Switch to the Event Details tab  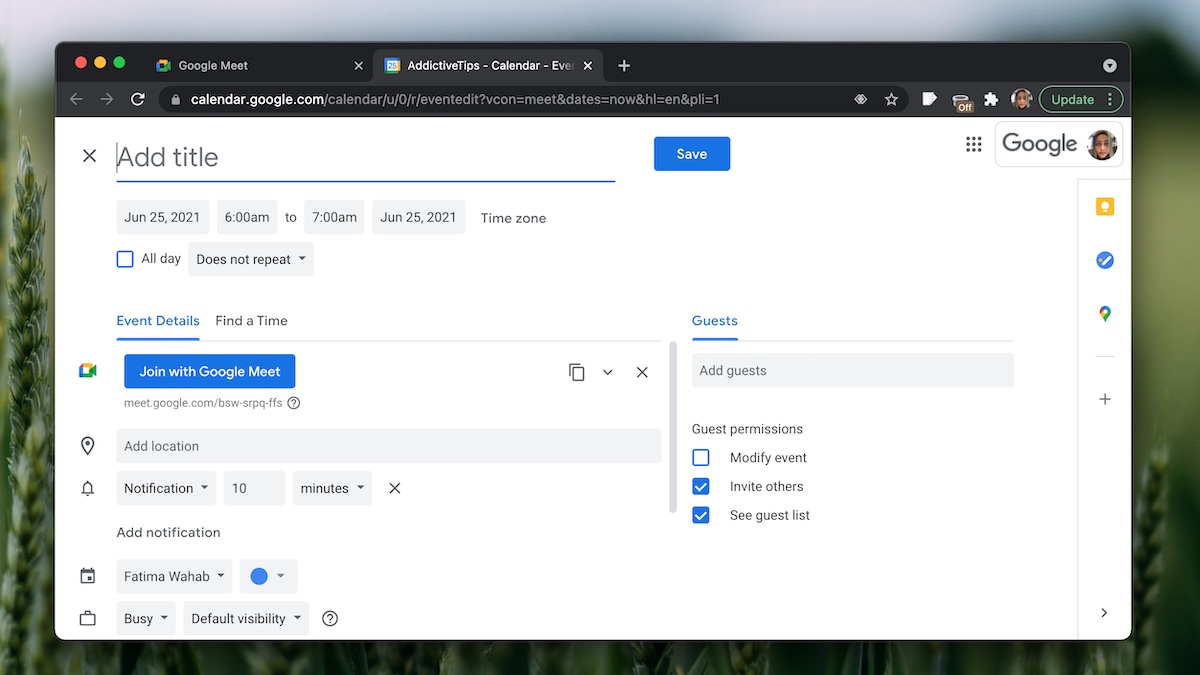pos(158,321)
